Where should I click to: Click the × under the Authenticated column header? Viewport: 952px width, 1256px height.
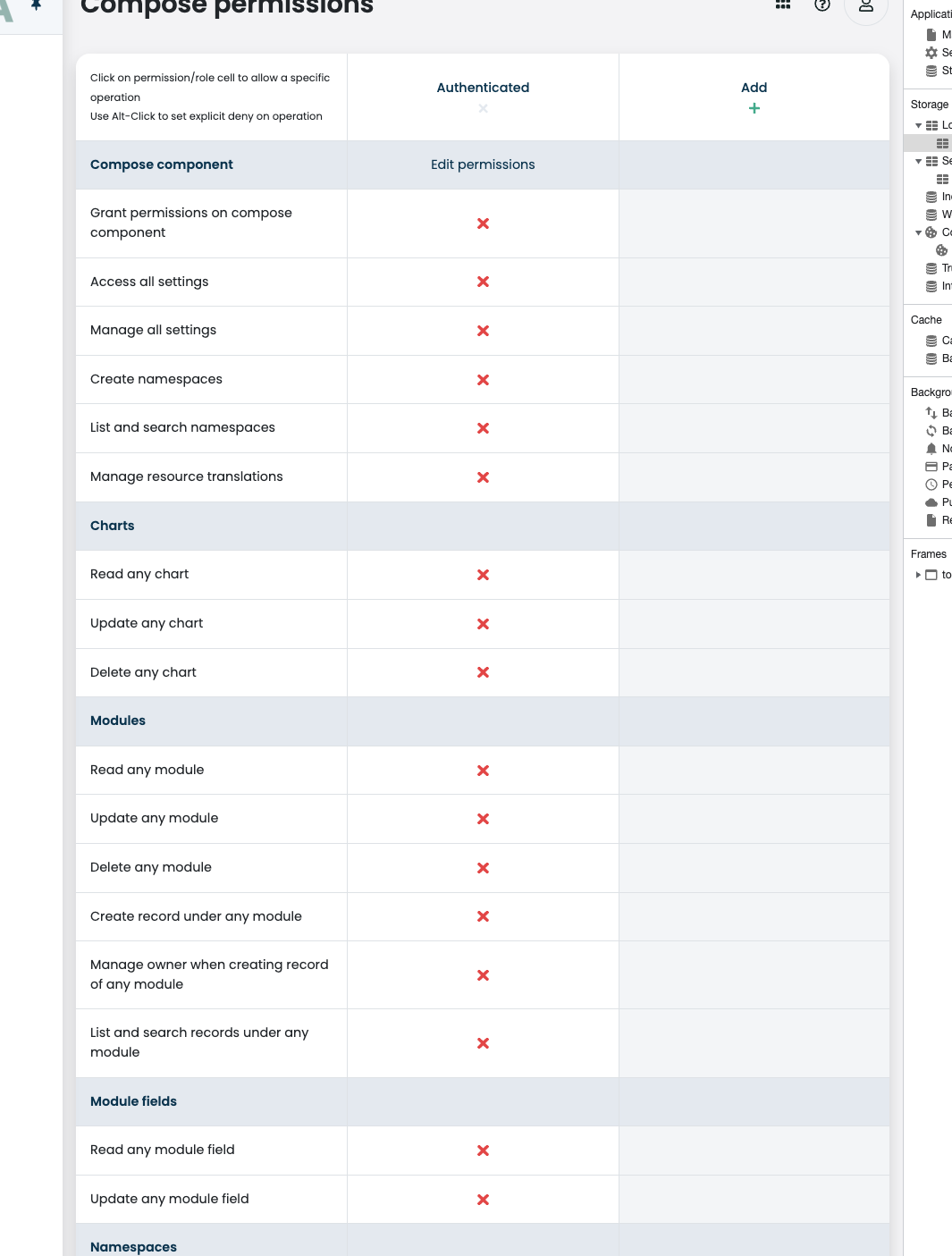483,109
